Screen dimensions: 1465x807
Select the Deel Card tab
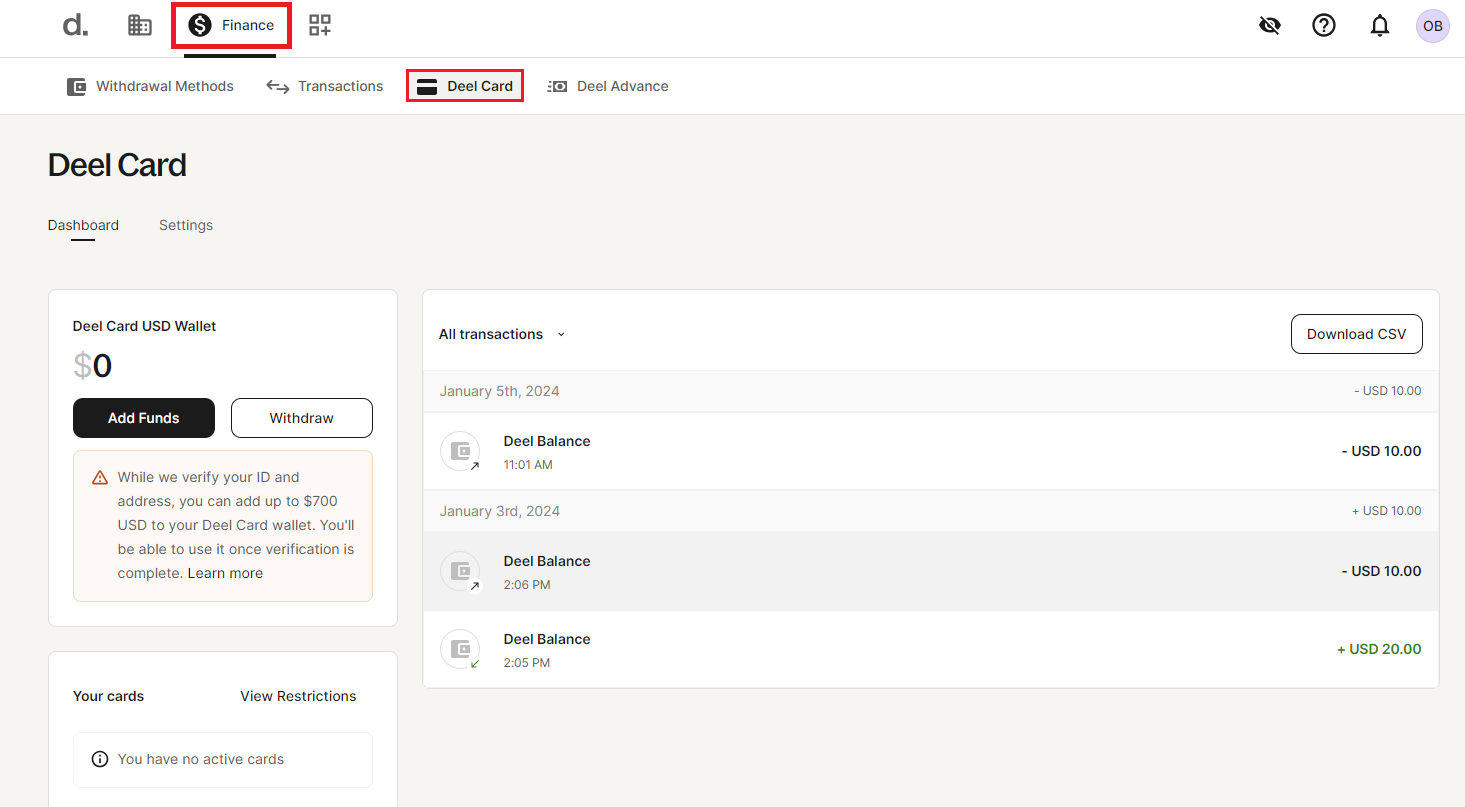[465, 86]
